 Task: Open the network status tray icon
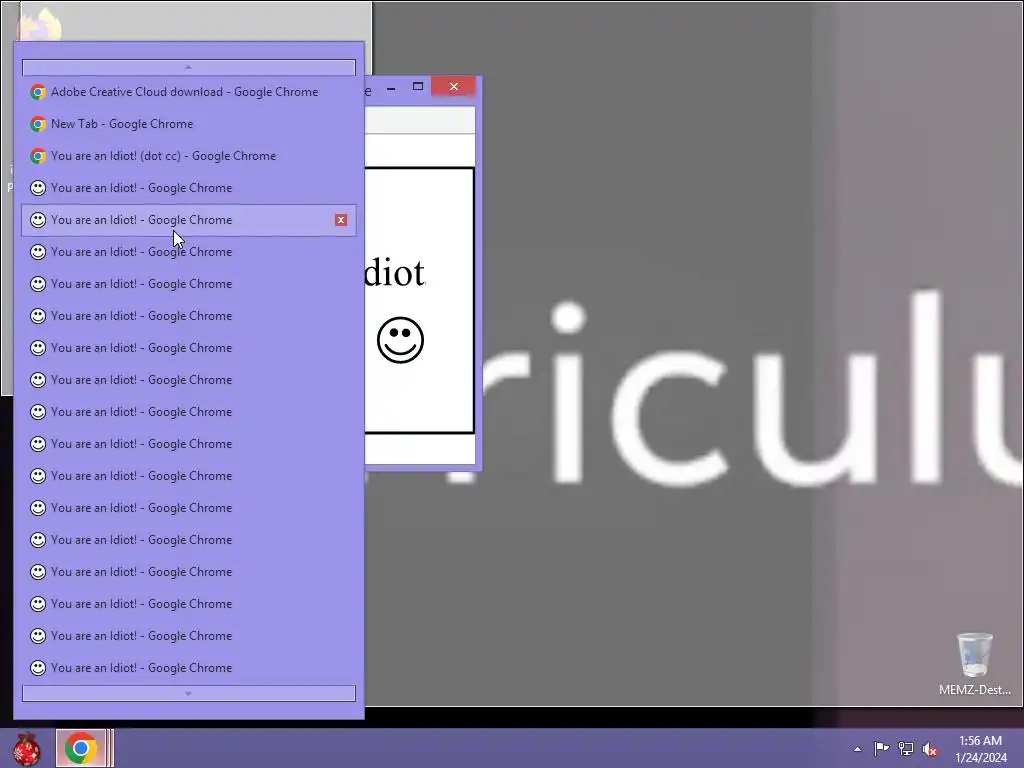pyautogui.click(x=906, y=749)
